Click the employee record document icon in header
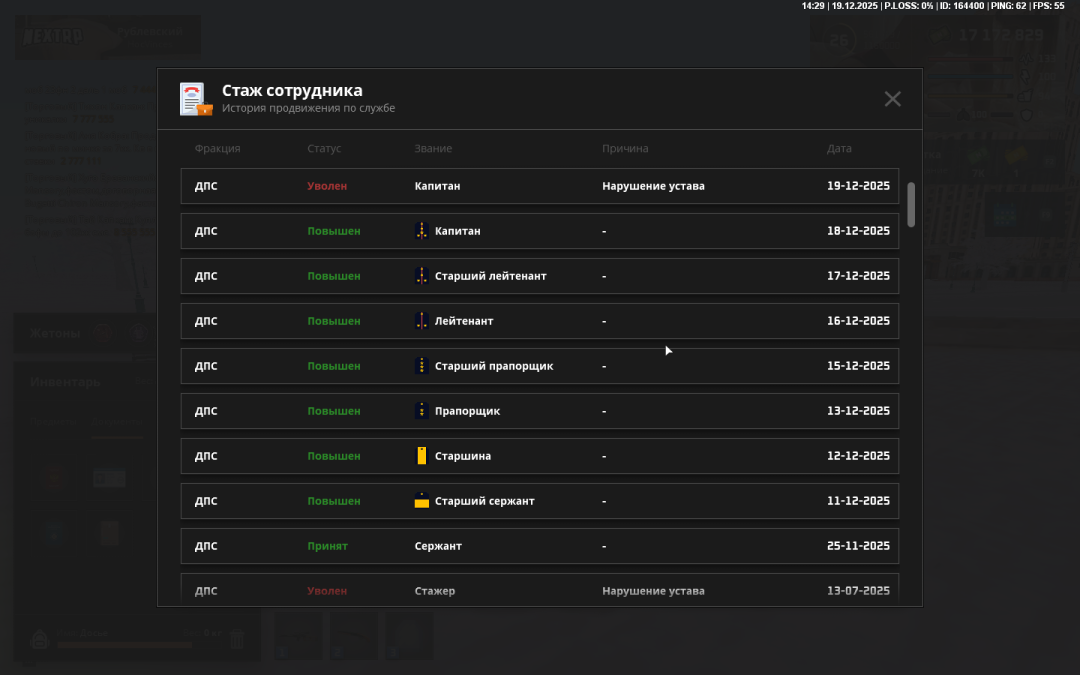Image resolution: width=1080 pixels, height=675 pixels. click(195, 99)
